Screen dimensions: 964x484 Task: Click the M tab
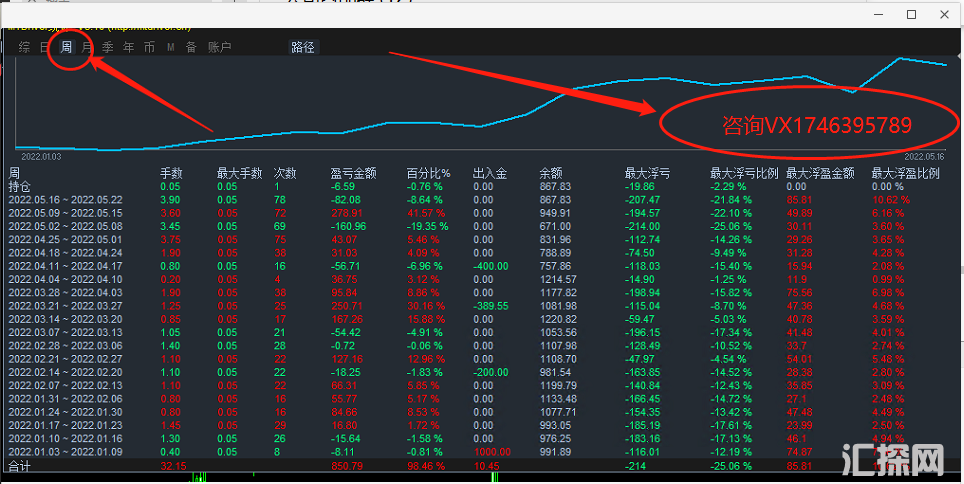click(170, 47)
